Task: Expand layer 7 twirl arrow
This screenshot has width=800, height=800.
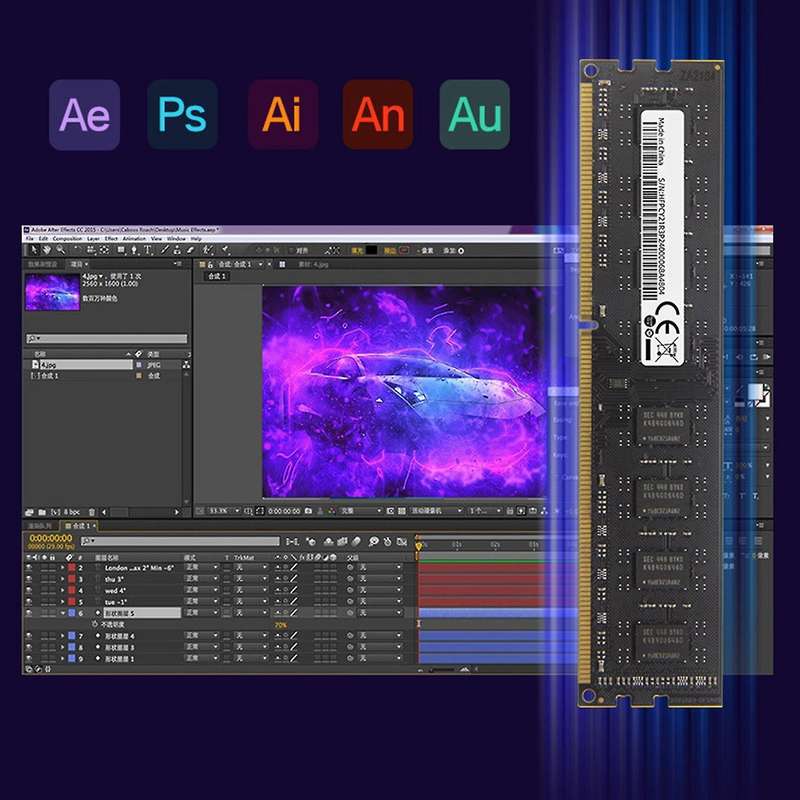Action: 63,636
